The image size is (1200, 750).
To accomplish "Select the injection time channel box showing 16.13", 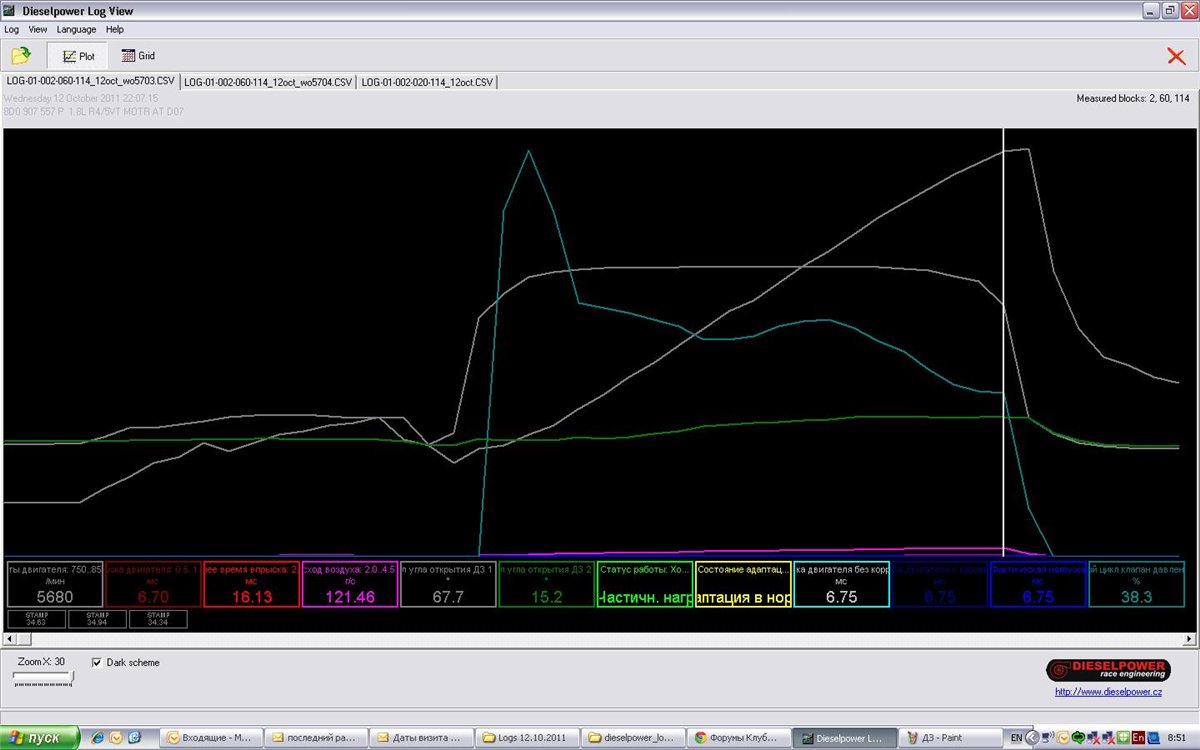I will click(x=251, y=584).
